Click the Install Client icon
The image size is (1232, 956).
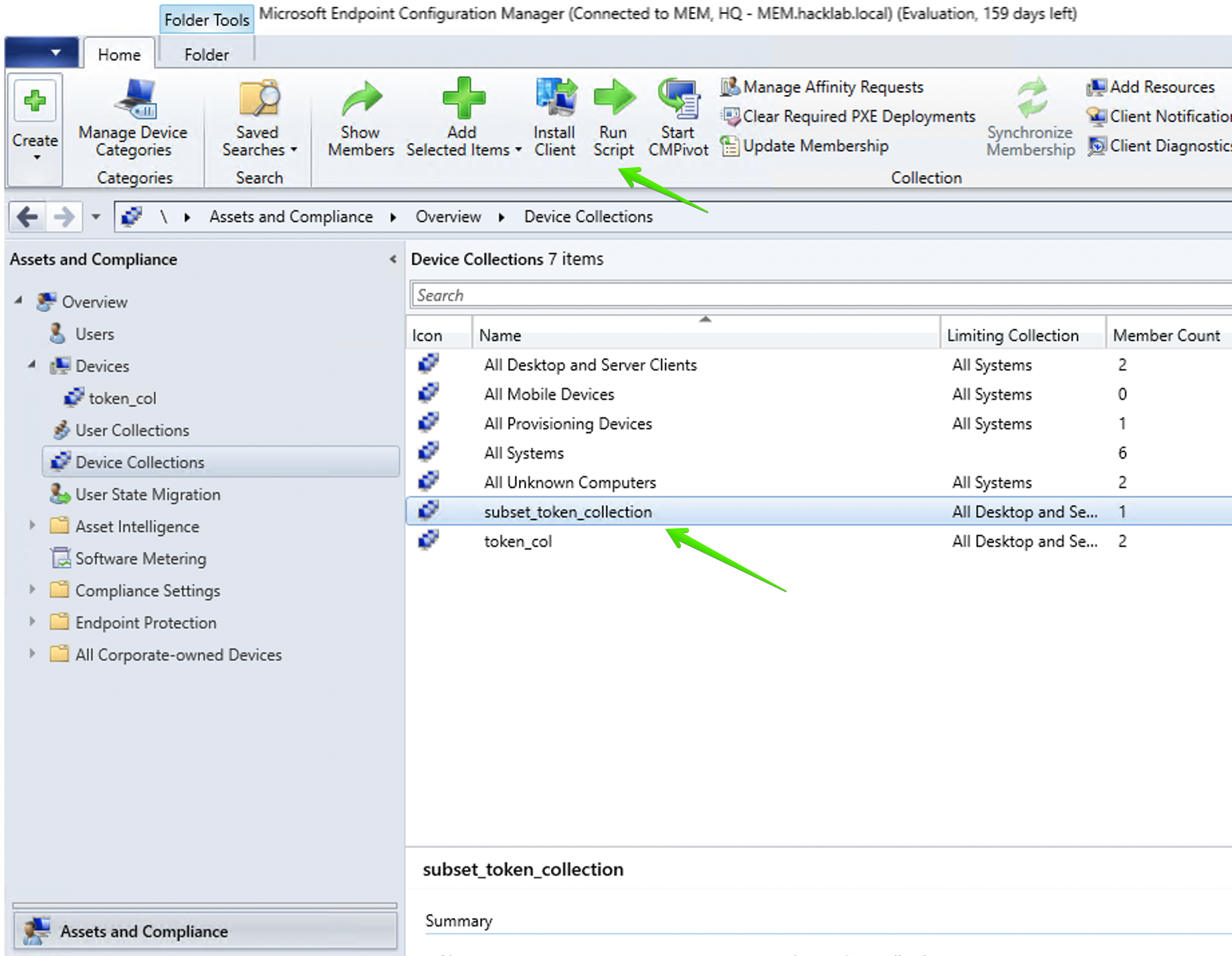tap(555, 98)
